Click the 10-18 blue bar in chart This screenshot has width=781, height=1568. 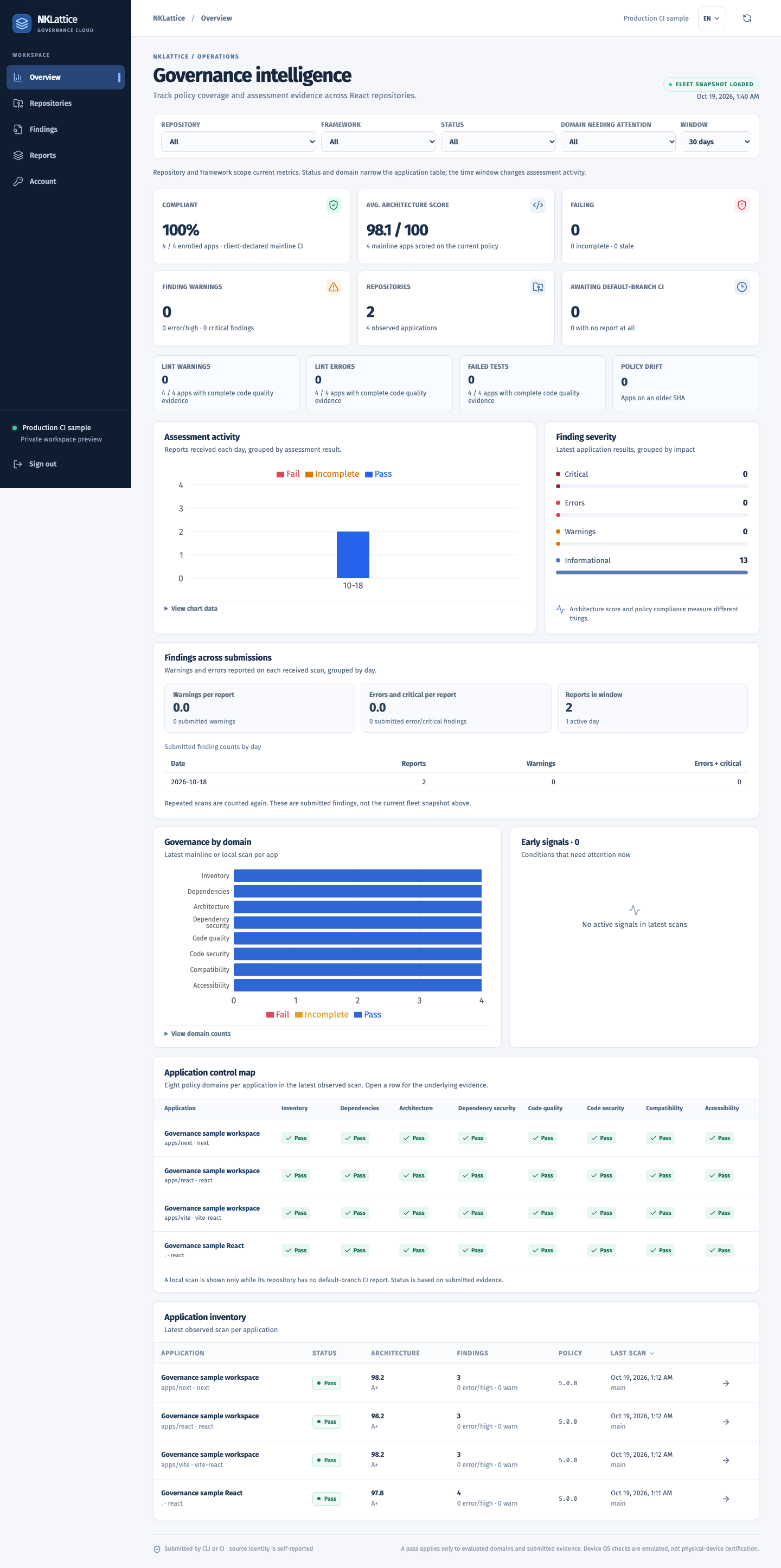coord(353,555)
